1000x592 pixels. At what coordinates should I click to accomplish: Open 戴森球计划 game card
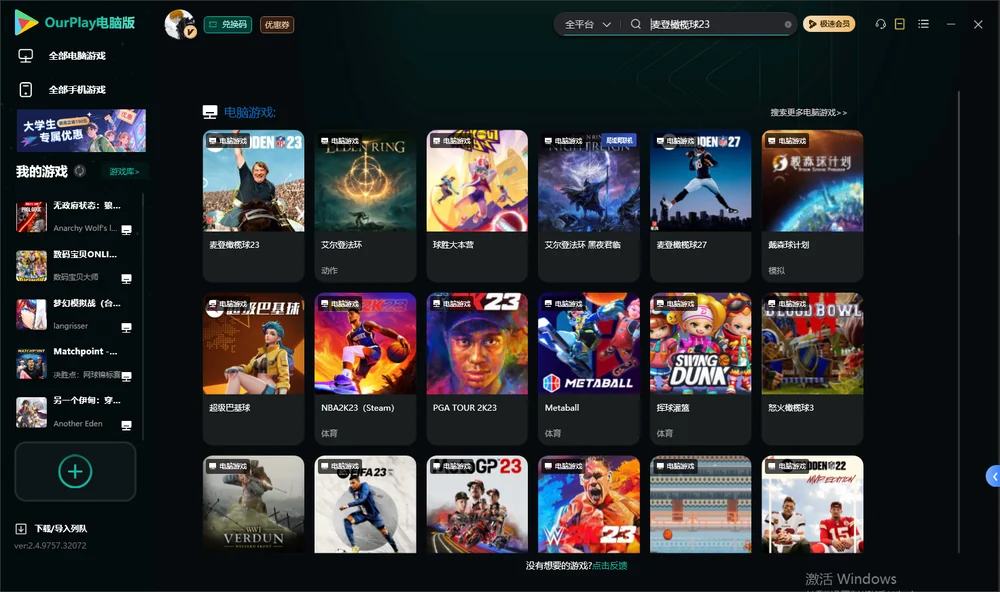[x=812, y=205]
